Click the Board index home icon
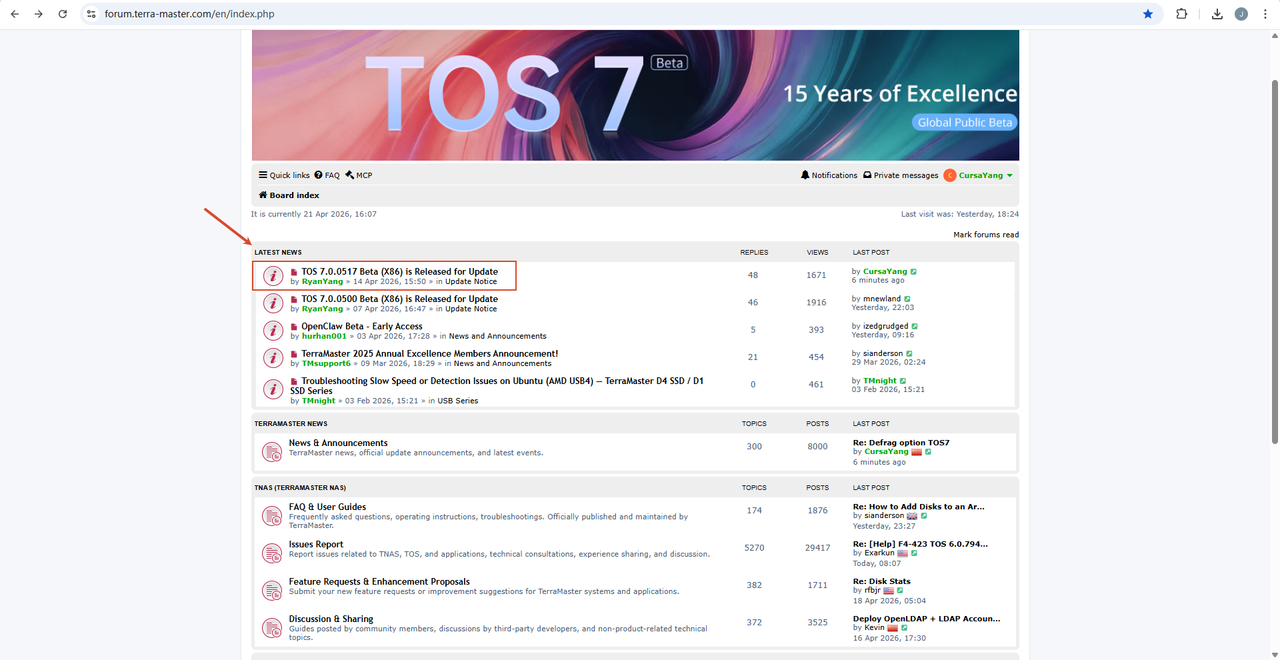This screenshot has height=660, width=1280. (263, 195)
